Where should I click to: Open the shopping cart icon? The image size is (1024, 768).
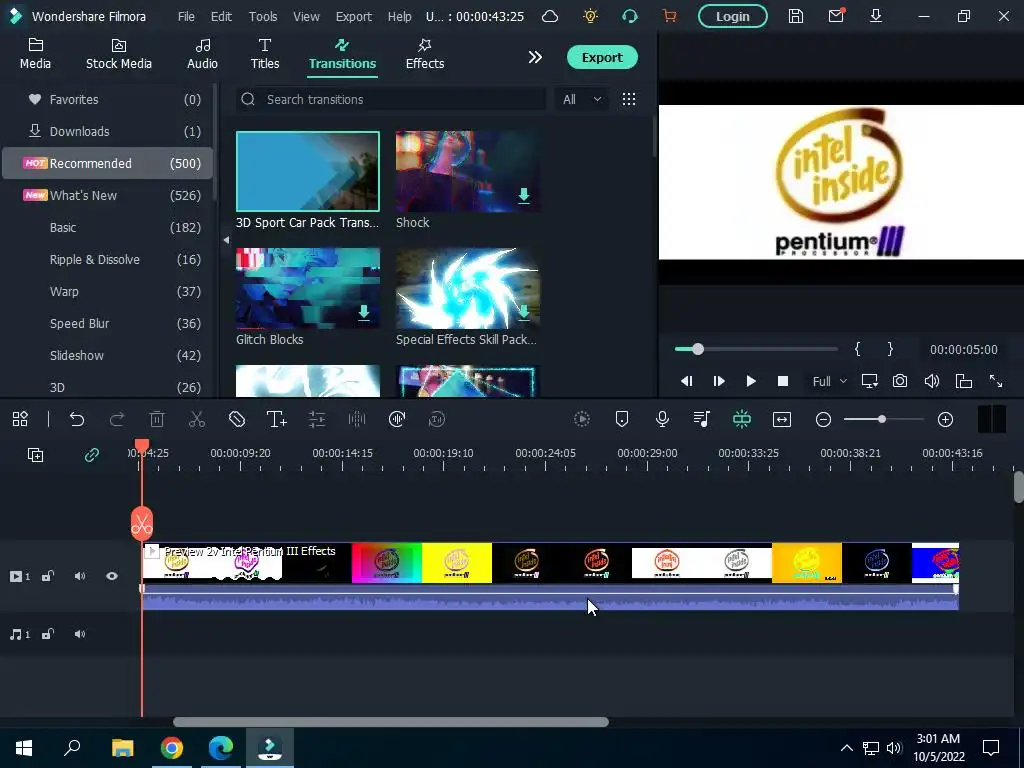coord(669,16)
